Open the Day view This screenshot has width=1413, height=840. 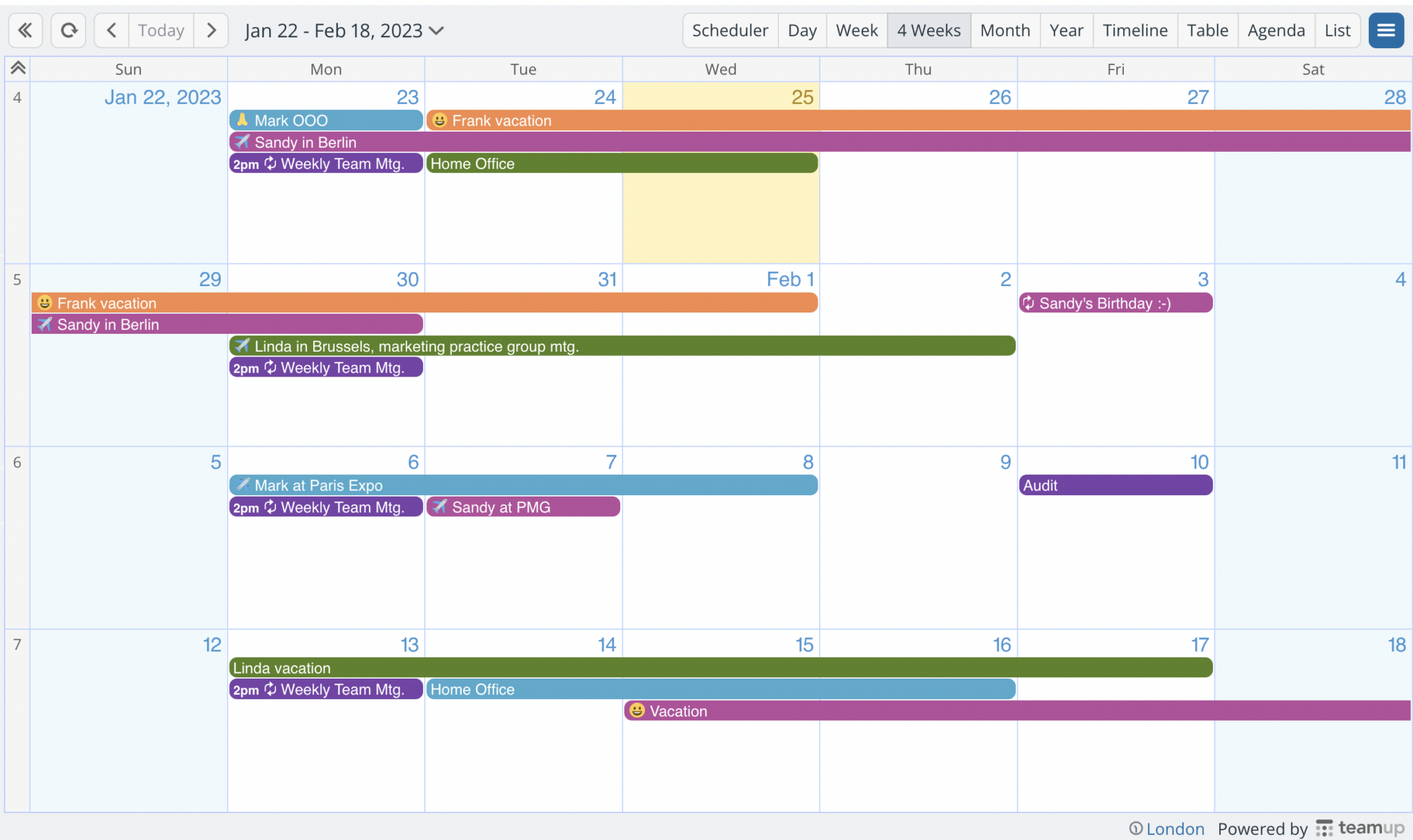coord(802,30)
